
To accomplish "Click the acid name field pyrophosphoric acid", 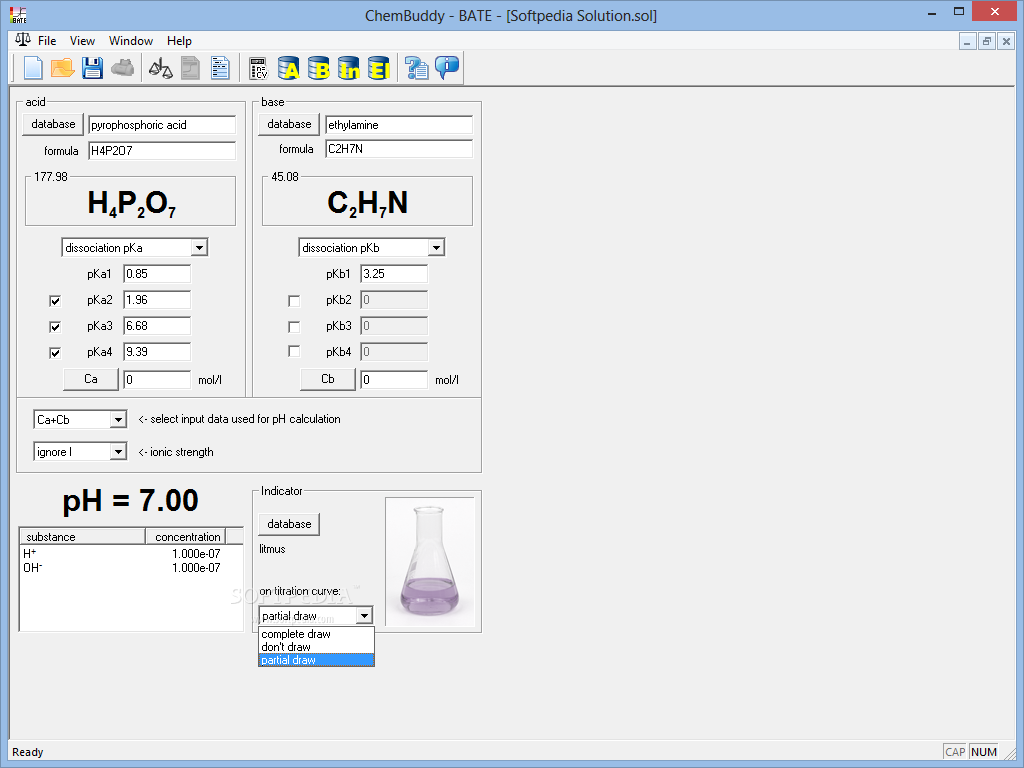I will tap(162, 125).
